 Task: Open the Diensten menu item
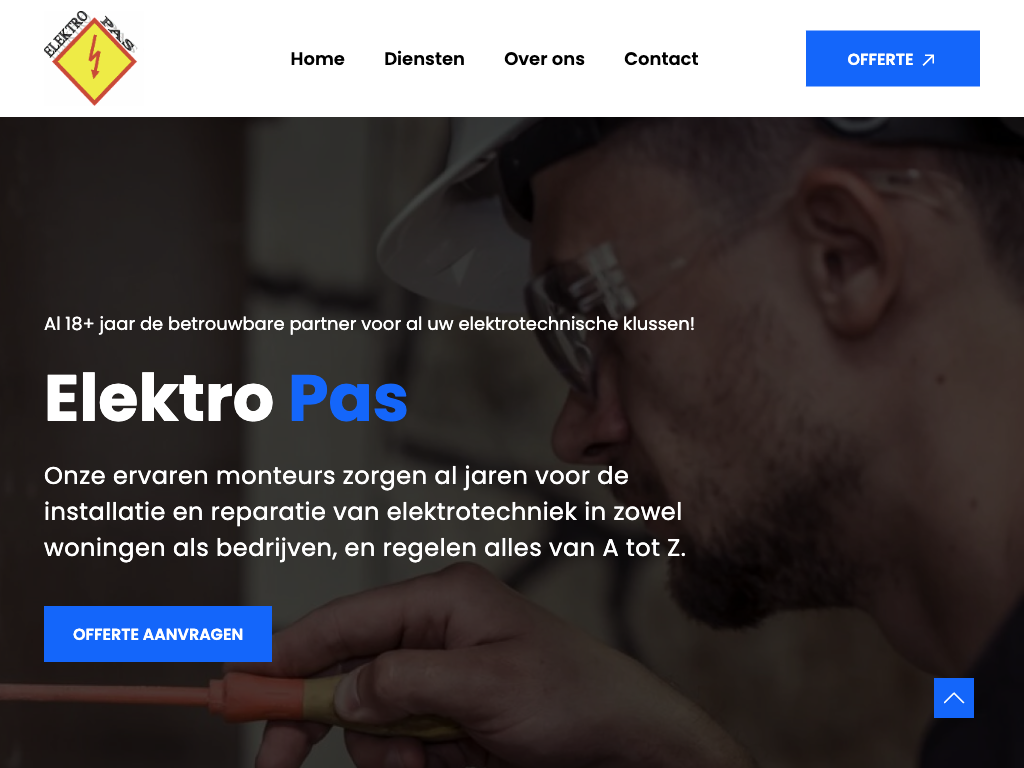tap(424, 59)
